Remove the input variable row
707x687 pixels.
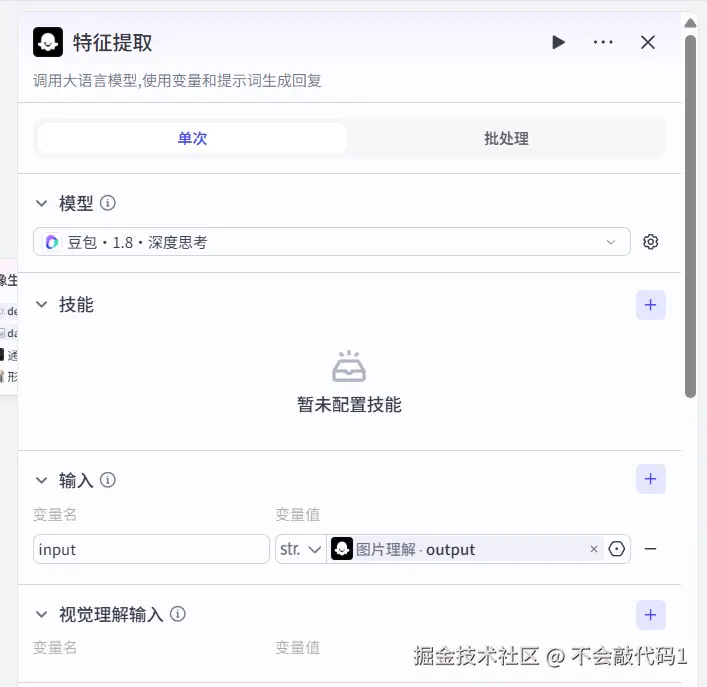coord(650,549)
